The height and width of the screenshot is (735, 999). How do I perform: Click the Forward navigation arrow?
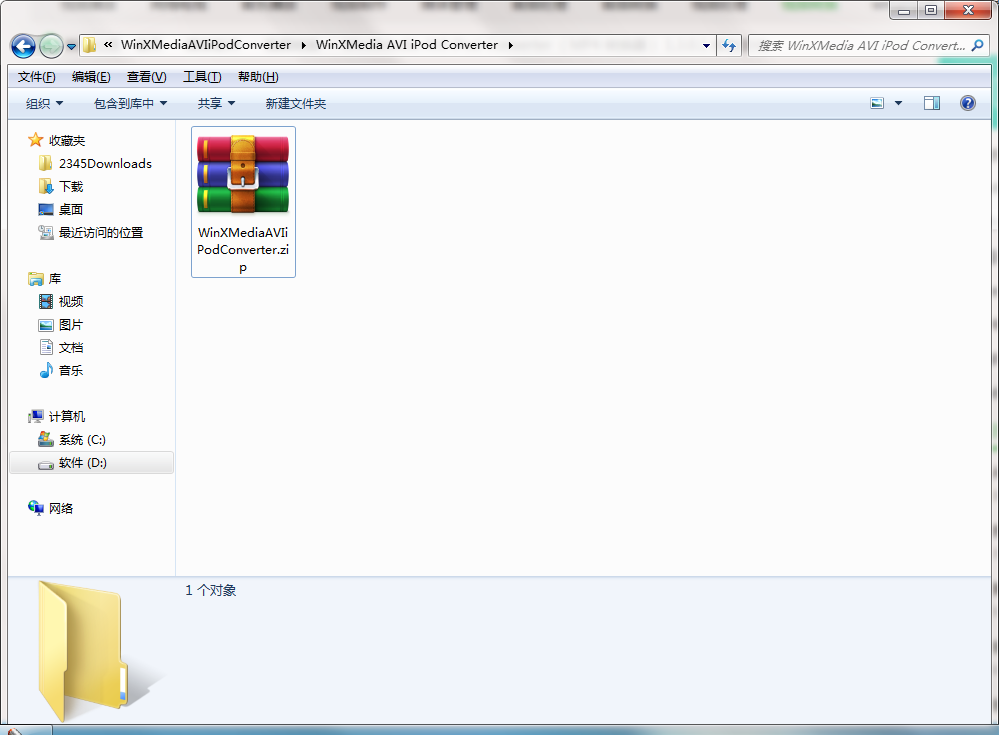pyautogui.click(x=51, y=46)
